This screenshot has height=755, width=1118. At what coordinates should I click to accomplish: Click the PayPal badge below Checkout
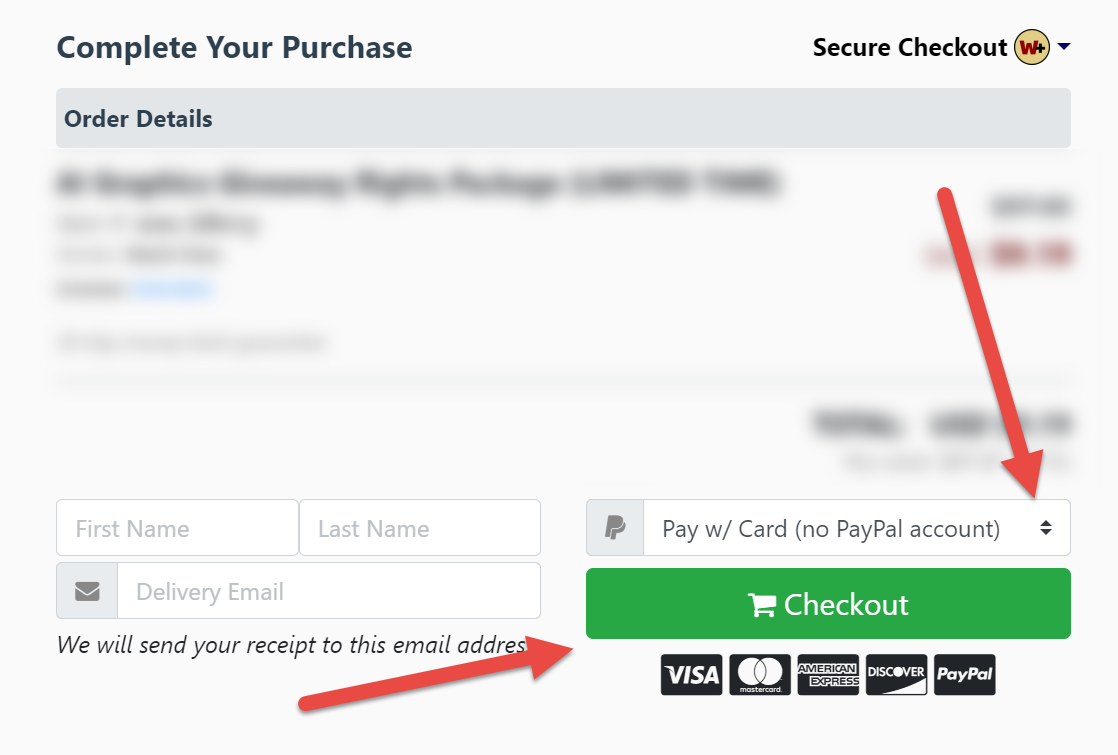pyautogui.click(x=965, y=675)
